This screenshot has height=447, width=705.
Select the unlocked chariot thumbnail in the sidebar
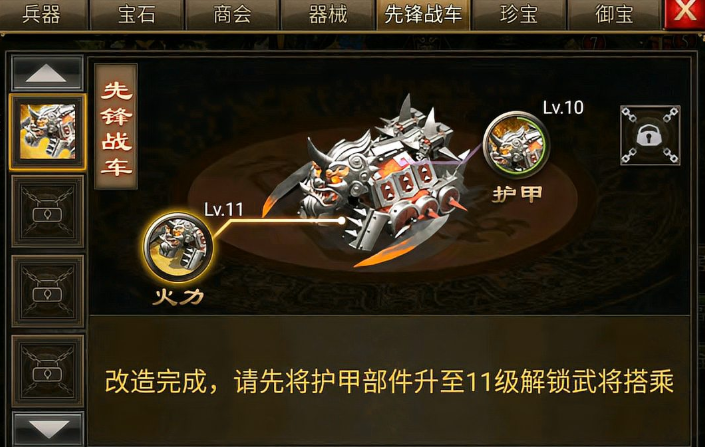(48, 132)
